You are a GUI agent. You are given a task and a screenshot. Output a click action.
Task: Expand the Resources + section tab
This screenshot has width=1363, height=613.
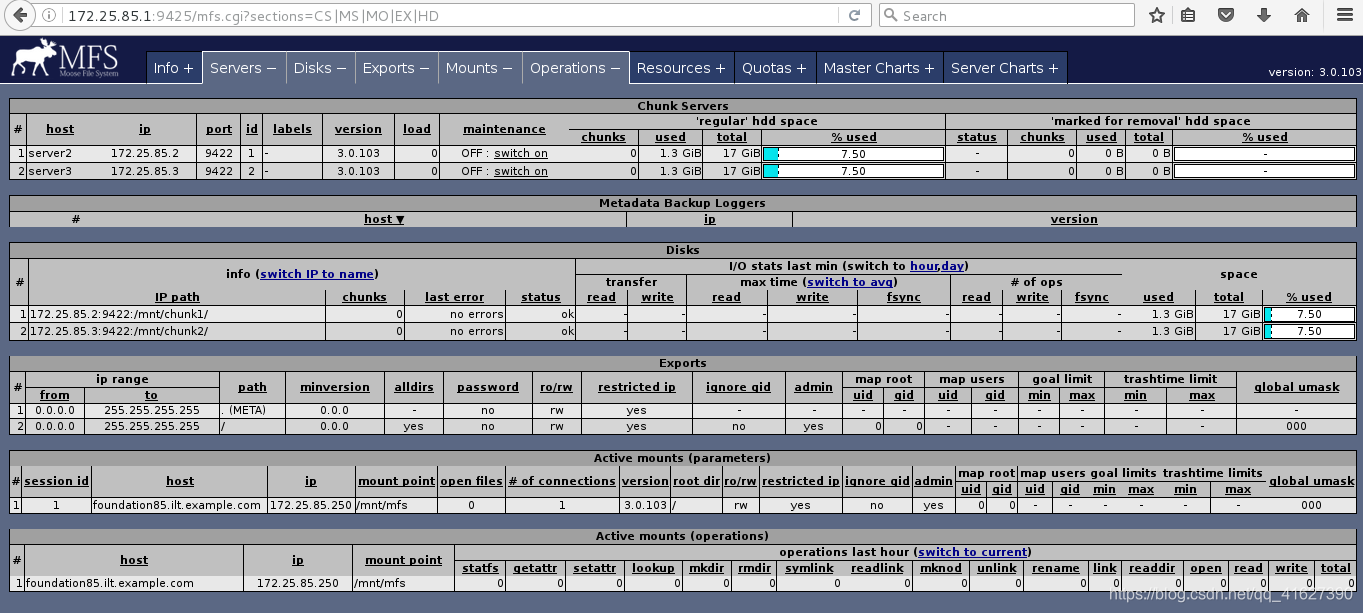pos(681,68)
